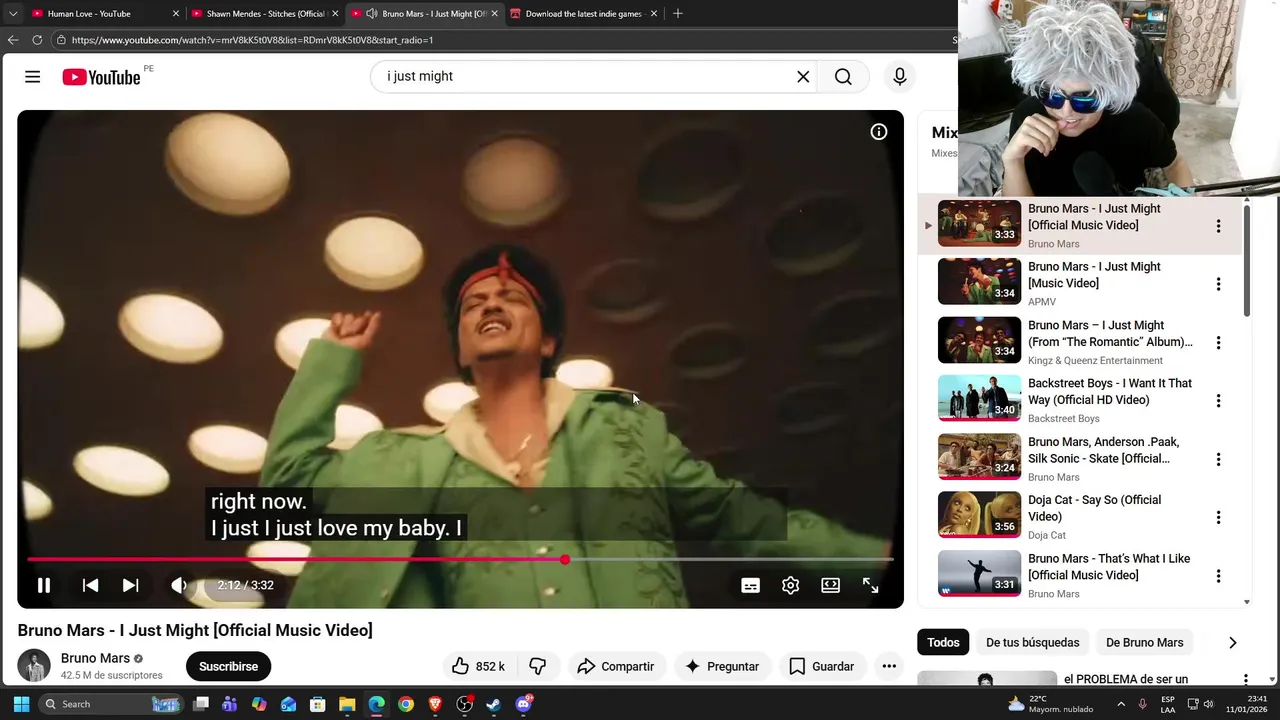Open a new browser tab

click(678, 14)
